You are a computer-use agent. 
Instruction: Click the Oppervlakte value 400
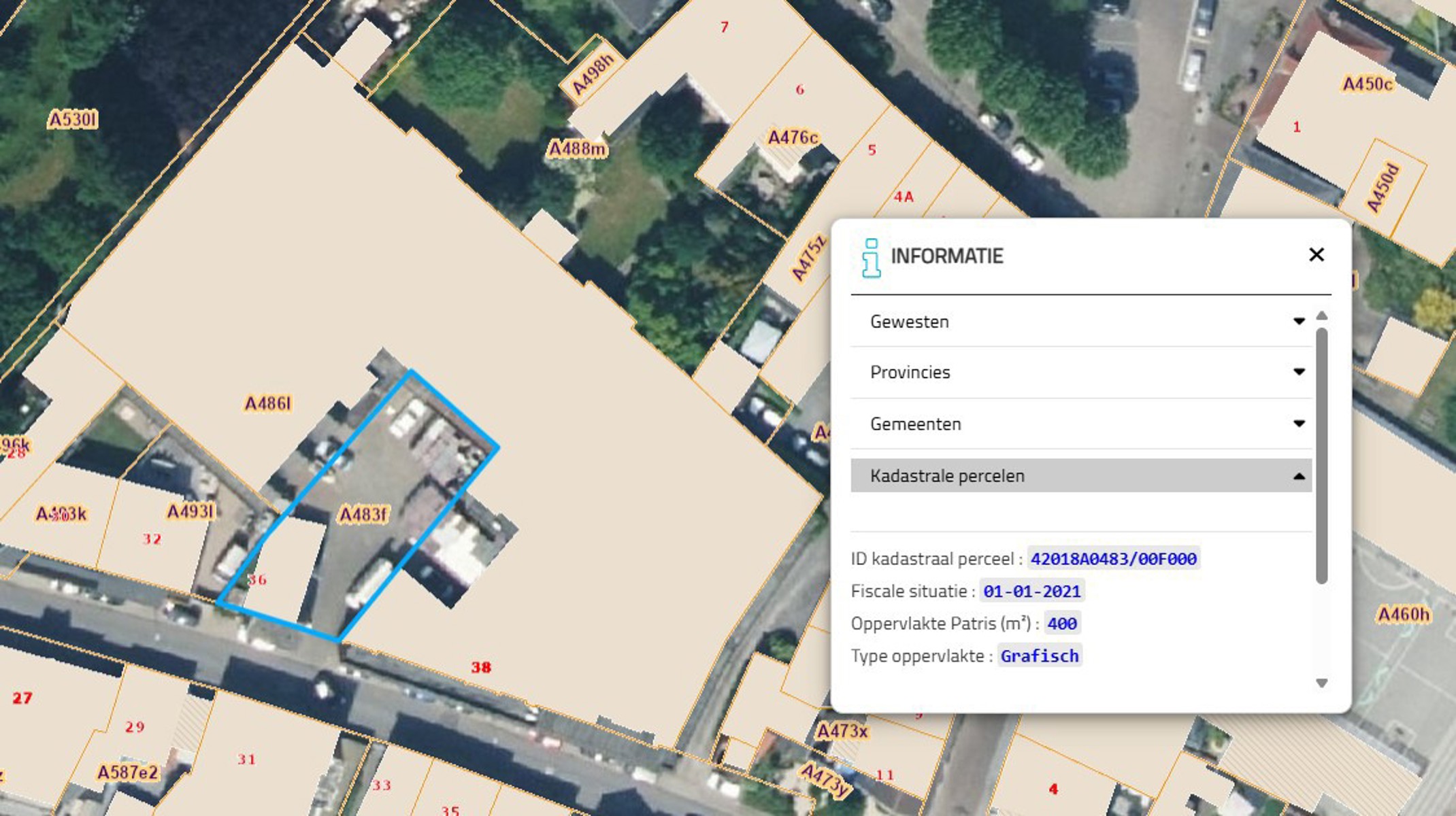[x=1061, y=624]
